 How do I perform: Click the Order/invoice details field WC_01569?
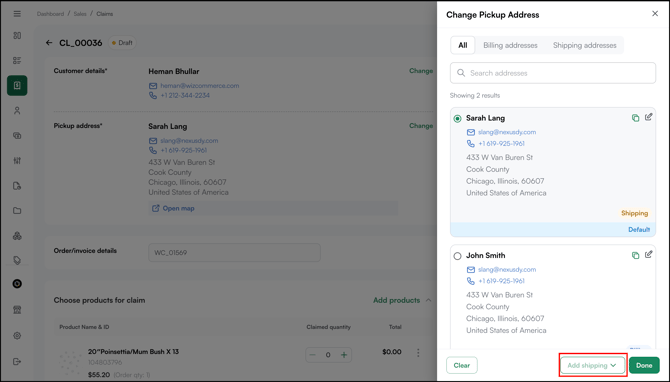click(234, 253)
